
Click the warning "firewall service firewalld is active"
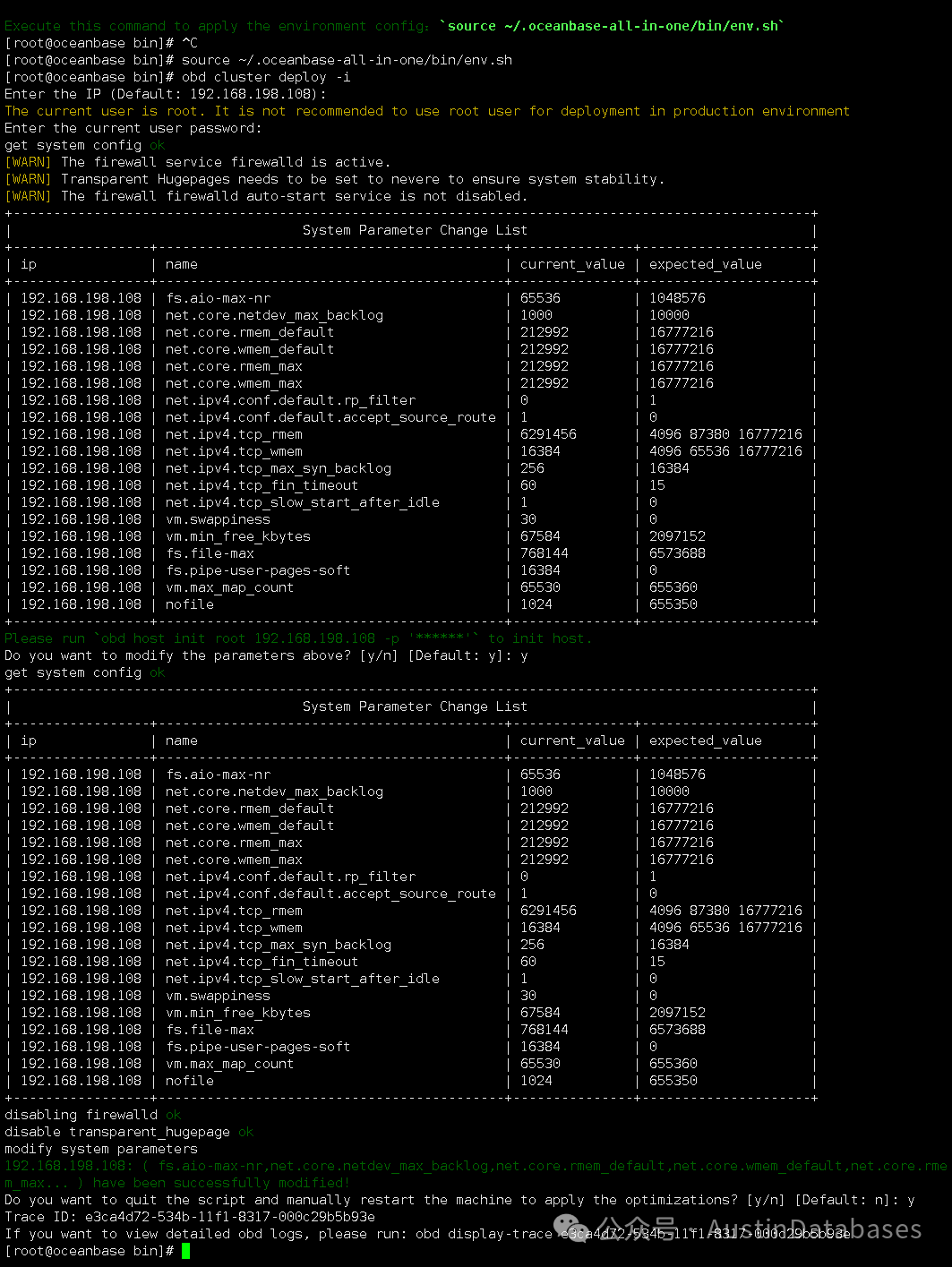pyautogui.click(x=198, y=162)
